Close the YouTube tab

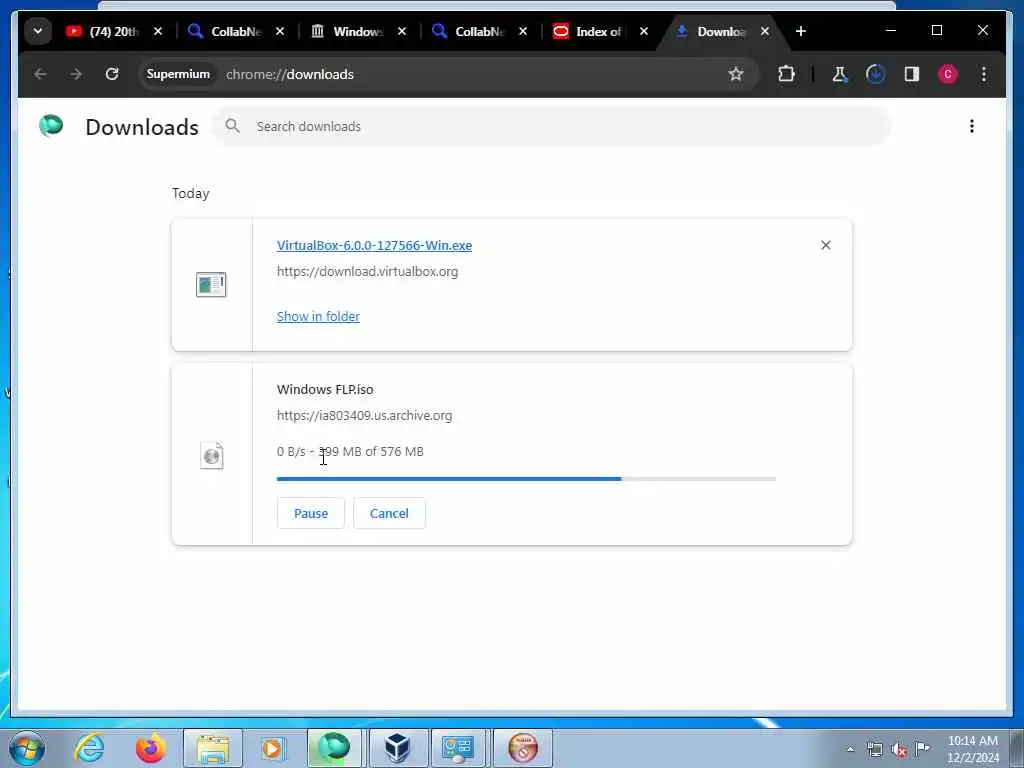pyautogui.click(x=158, y=31)
